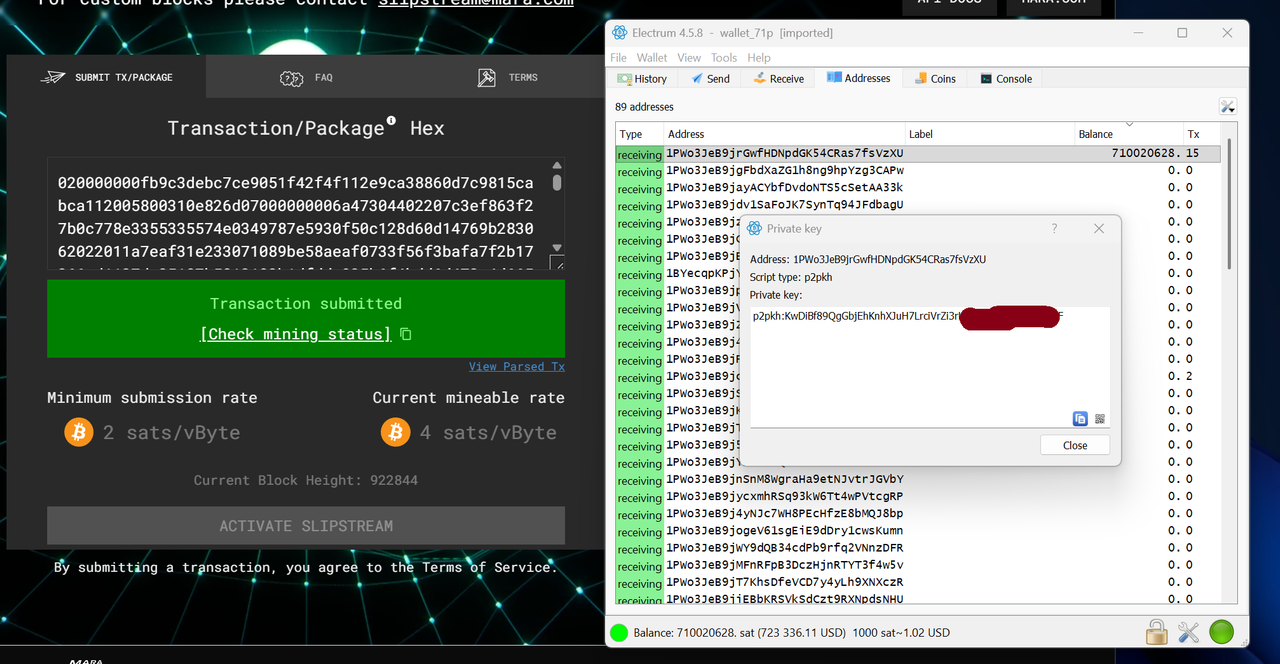Click the Bitcoin icon beside 2 sats/vByte

(79, 433)
